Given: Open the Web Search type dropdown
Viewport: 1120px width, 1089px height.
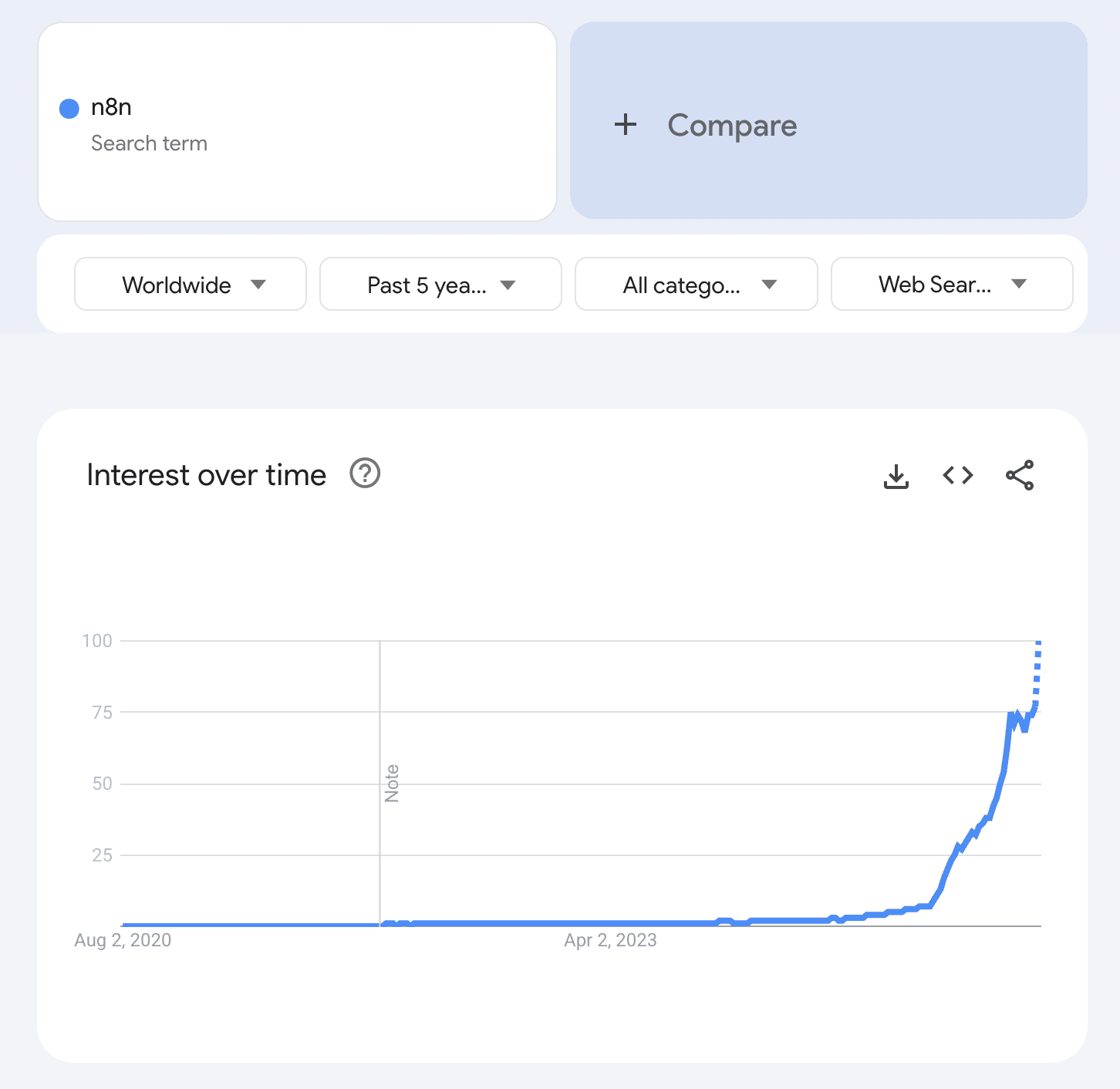Looking at the screenshot, I should click(x=952, y=285).
